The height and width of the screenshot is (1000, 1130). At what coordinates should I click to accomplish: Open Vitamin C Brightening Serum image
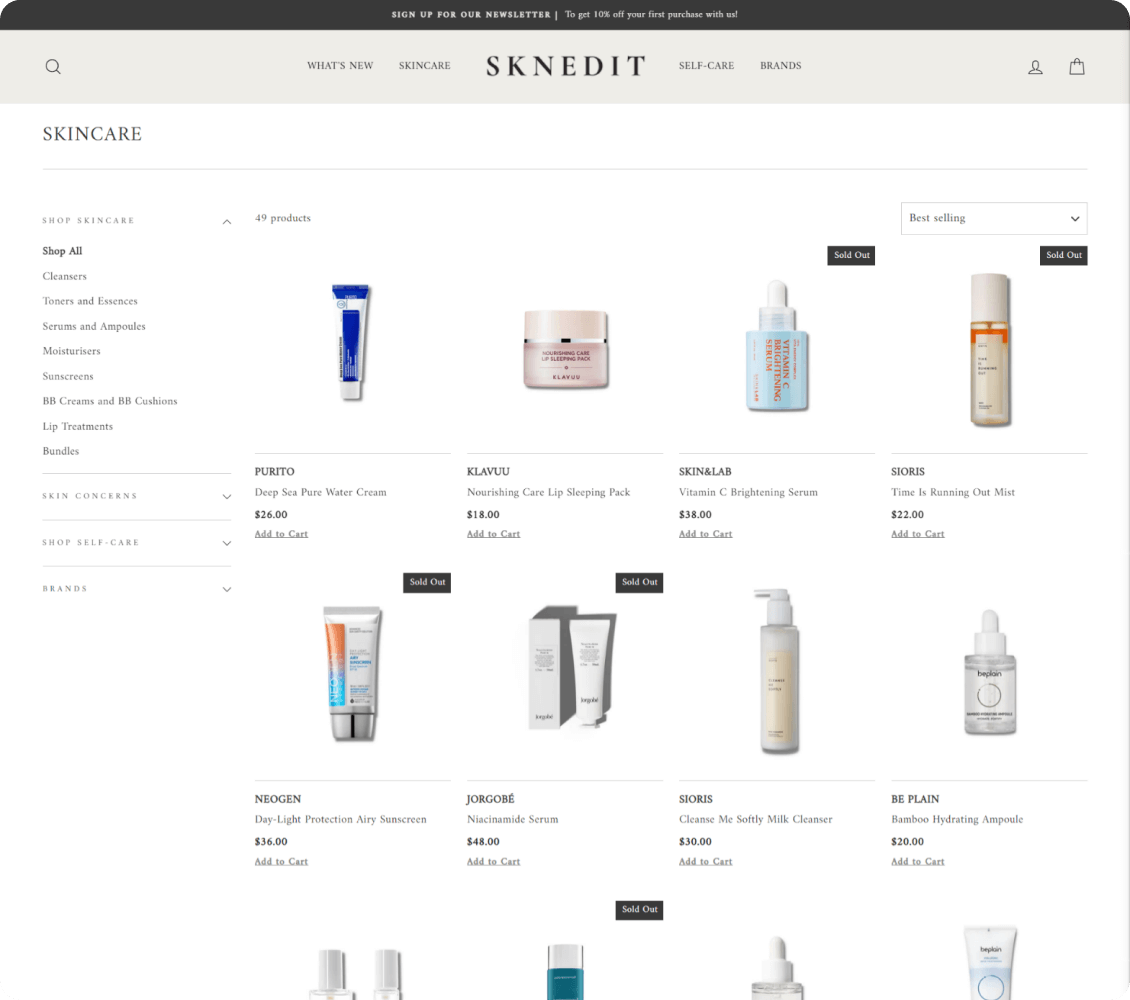(x=777, y=349)
